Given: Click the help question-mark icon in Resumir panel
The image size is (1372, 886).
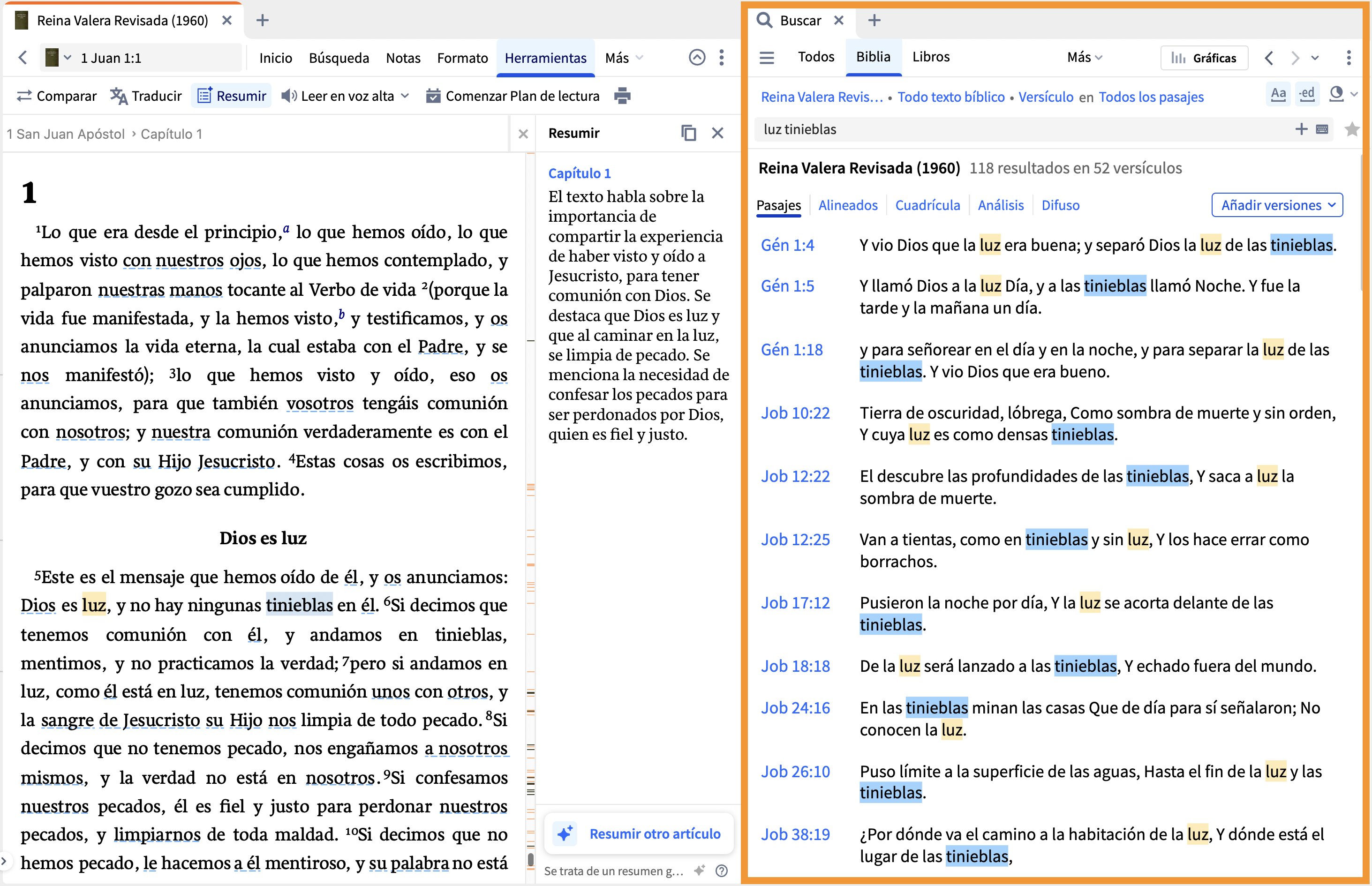Looking at the screenshot, I should 722,871.
